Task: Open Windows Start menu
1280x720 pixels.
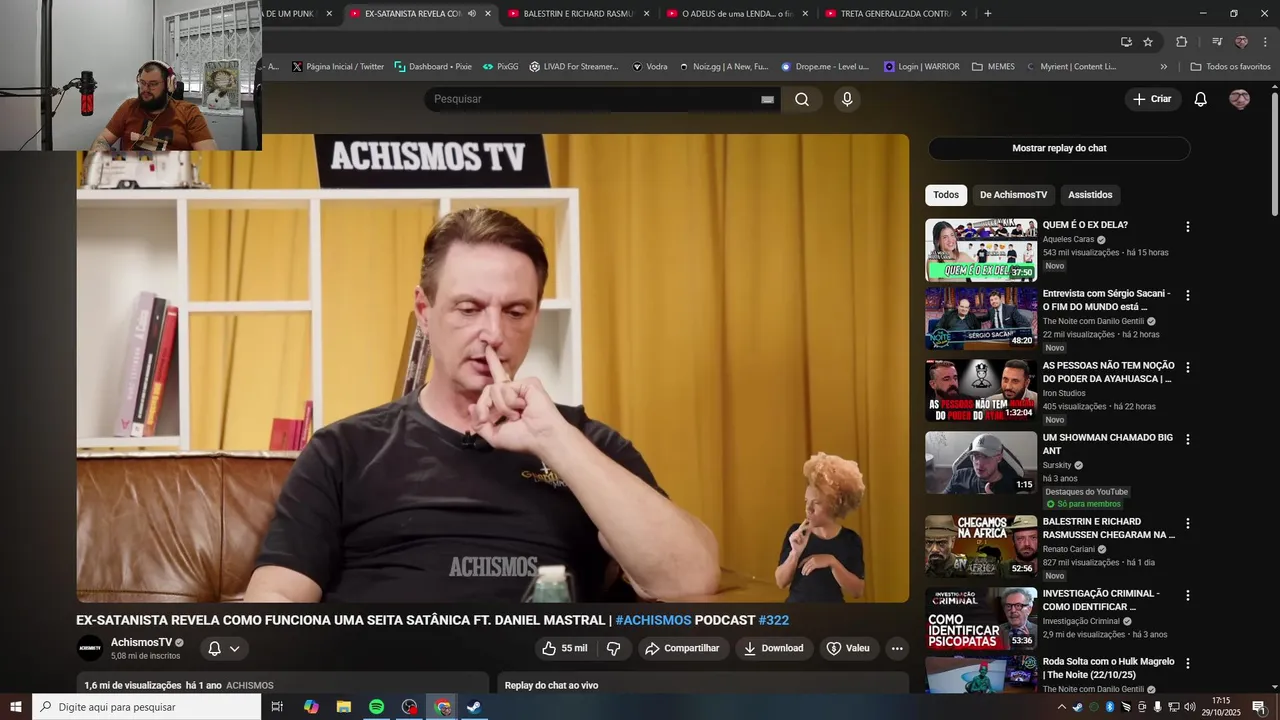Action: pos(16,707)
